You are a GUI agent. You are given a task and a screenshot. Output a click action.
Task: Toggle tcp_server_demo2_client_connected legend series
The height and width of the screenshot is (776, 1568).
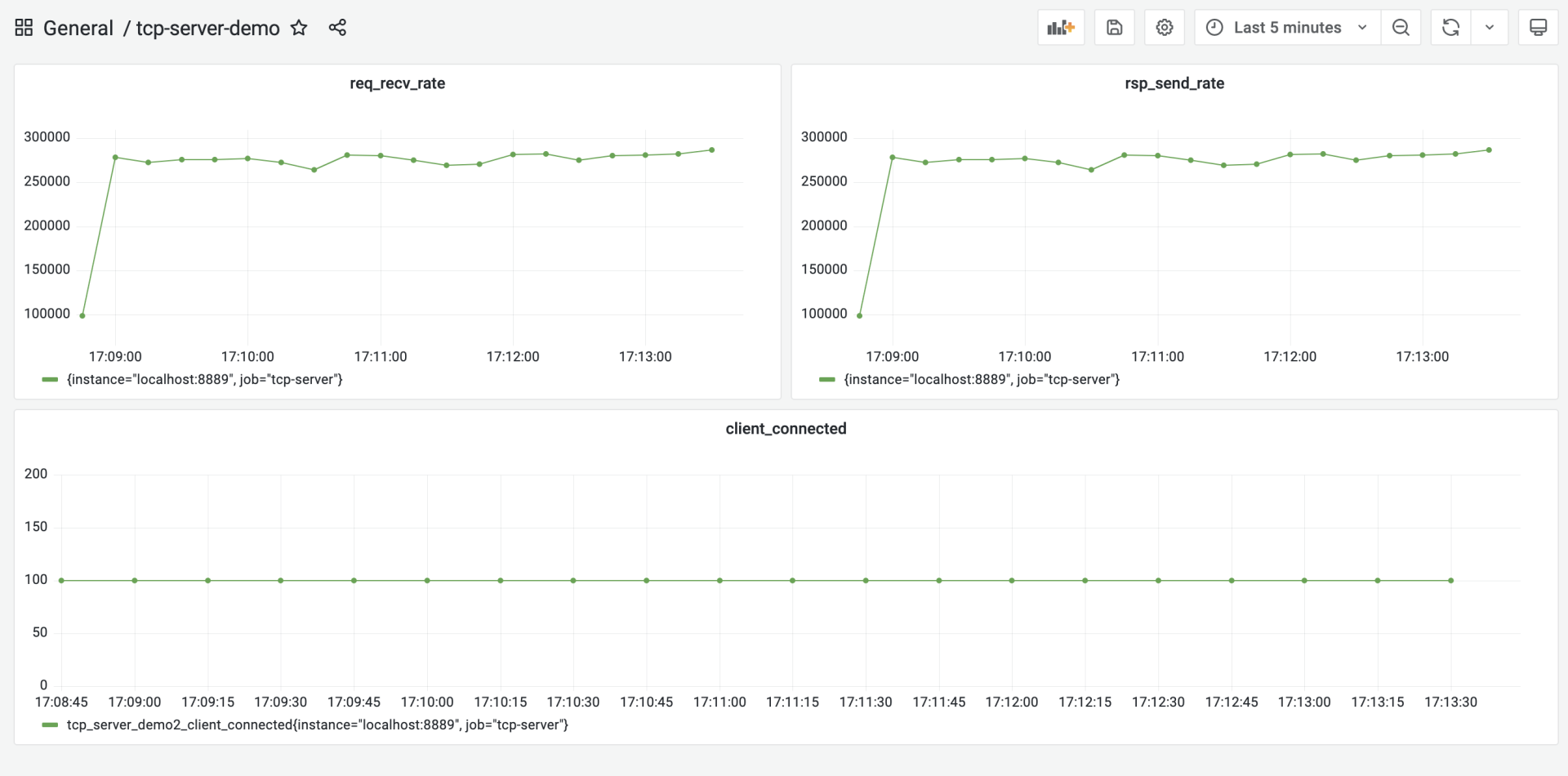(317, 725)
